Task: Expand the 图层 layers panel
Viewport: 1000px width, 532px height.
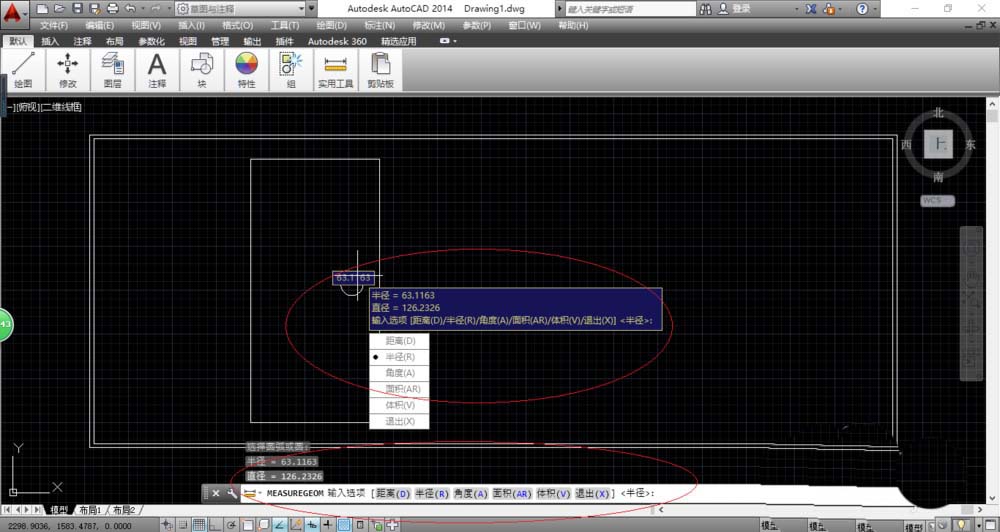Action: pos(112,70)
